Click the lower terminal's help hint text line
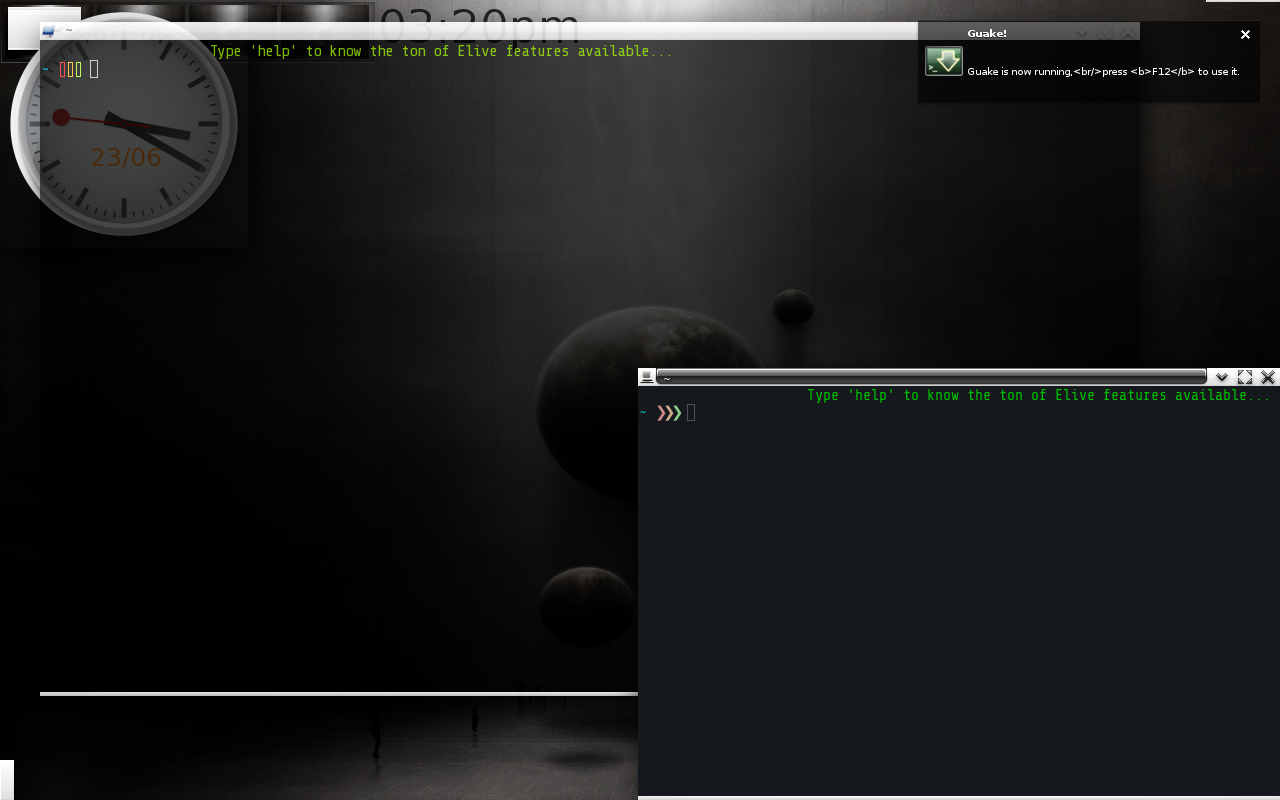The image size is (1280, 800). (x=1039, y=395)
